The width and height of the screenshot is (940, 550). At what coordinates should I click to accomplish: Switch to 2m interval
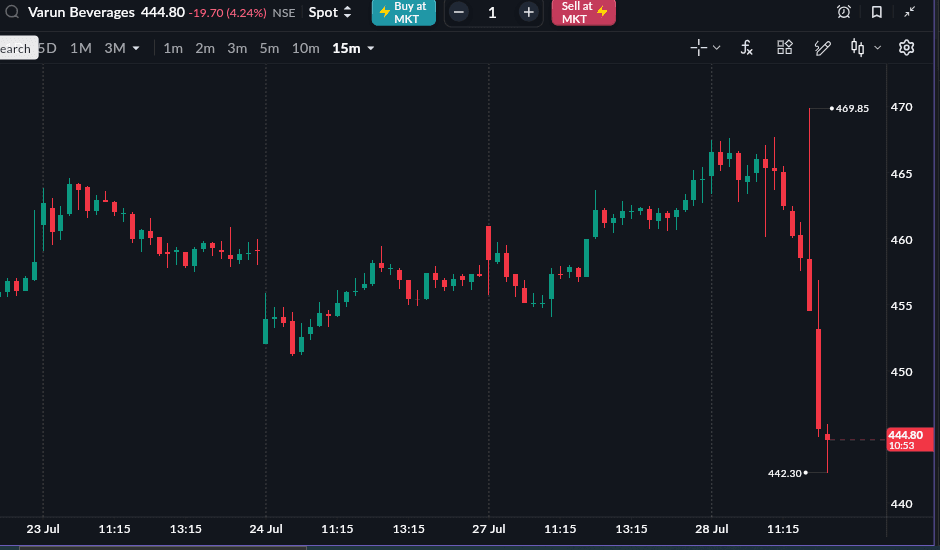pos(204,48)
